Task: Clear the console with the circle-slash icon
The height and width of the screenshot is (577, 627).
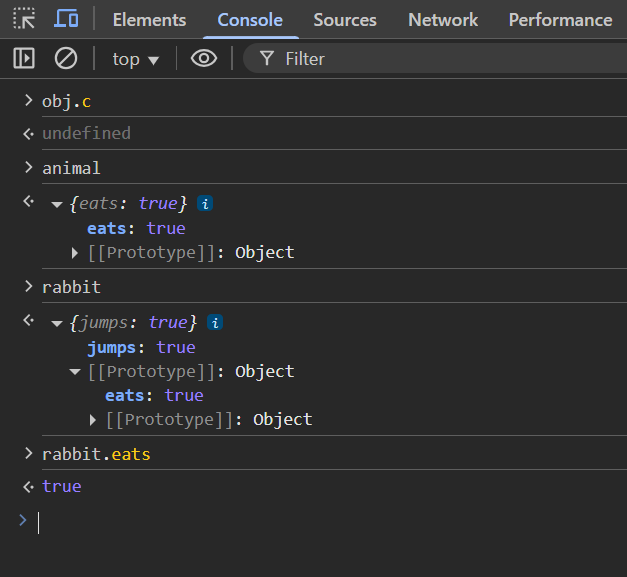Action: click(66, 58)
